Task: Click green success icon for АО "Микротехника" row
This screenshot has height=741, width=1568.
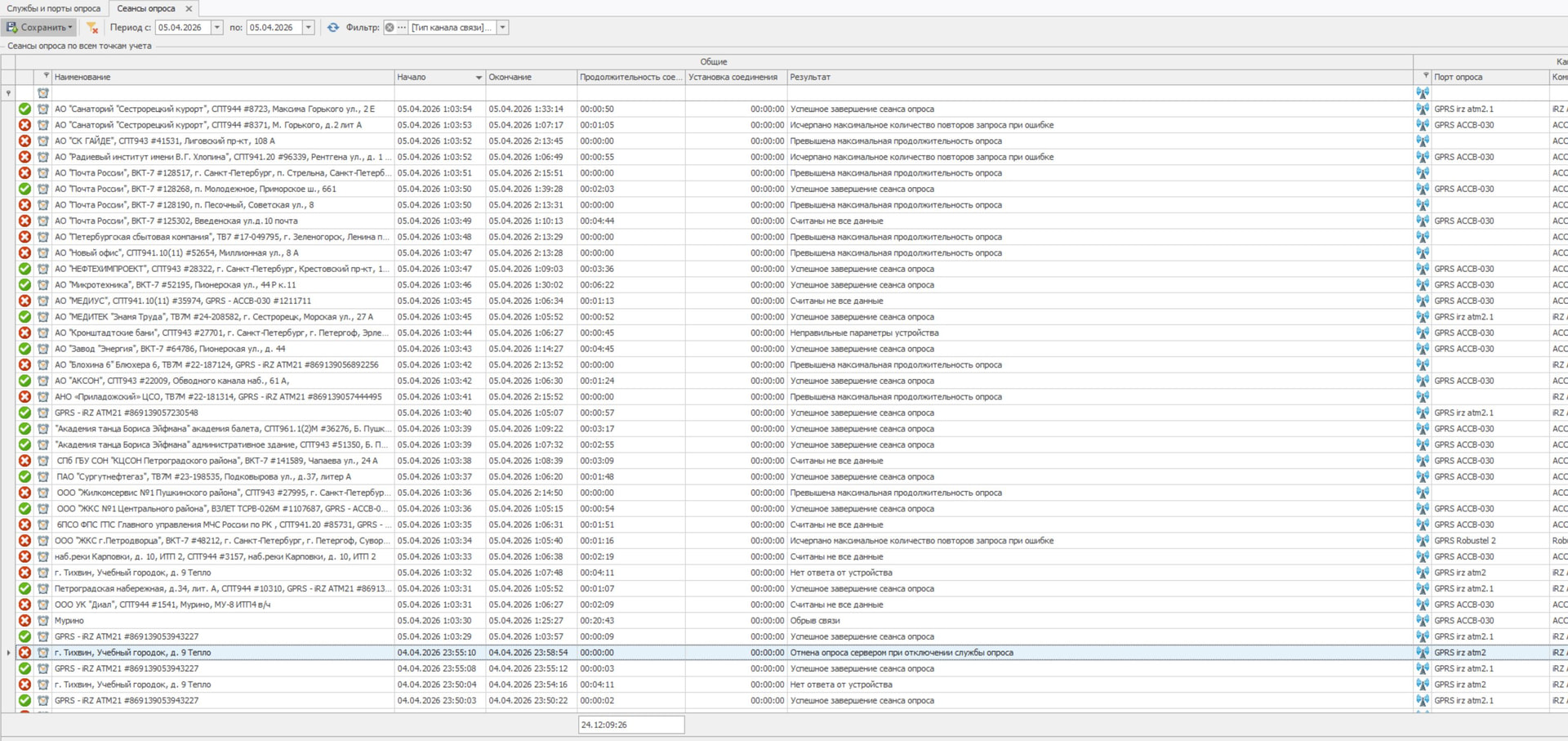Action: (24, 285)
